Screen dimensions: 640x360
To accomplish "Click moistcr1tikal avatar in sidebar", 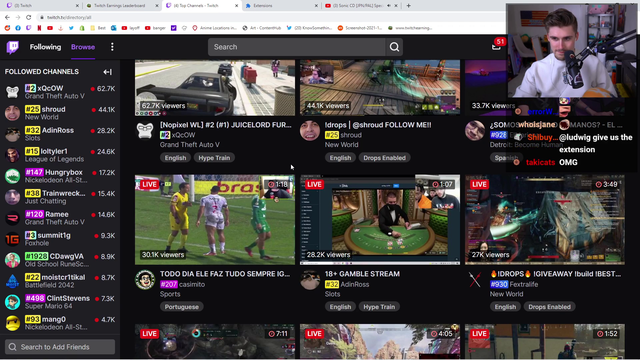I will [12, 281].
